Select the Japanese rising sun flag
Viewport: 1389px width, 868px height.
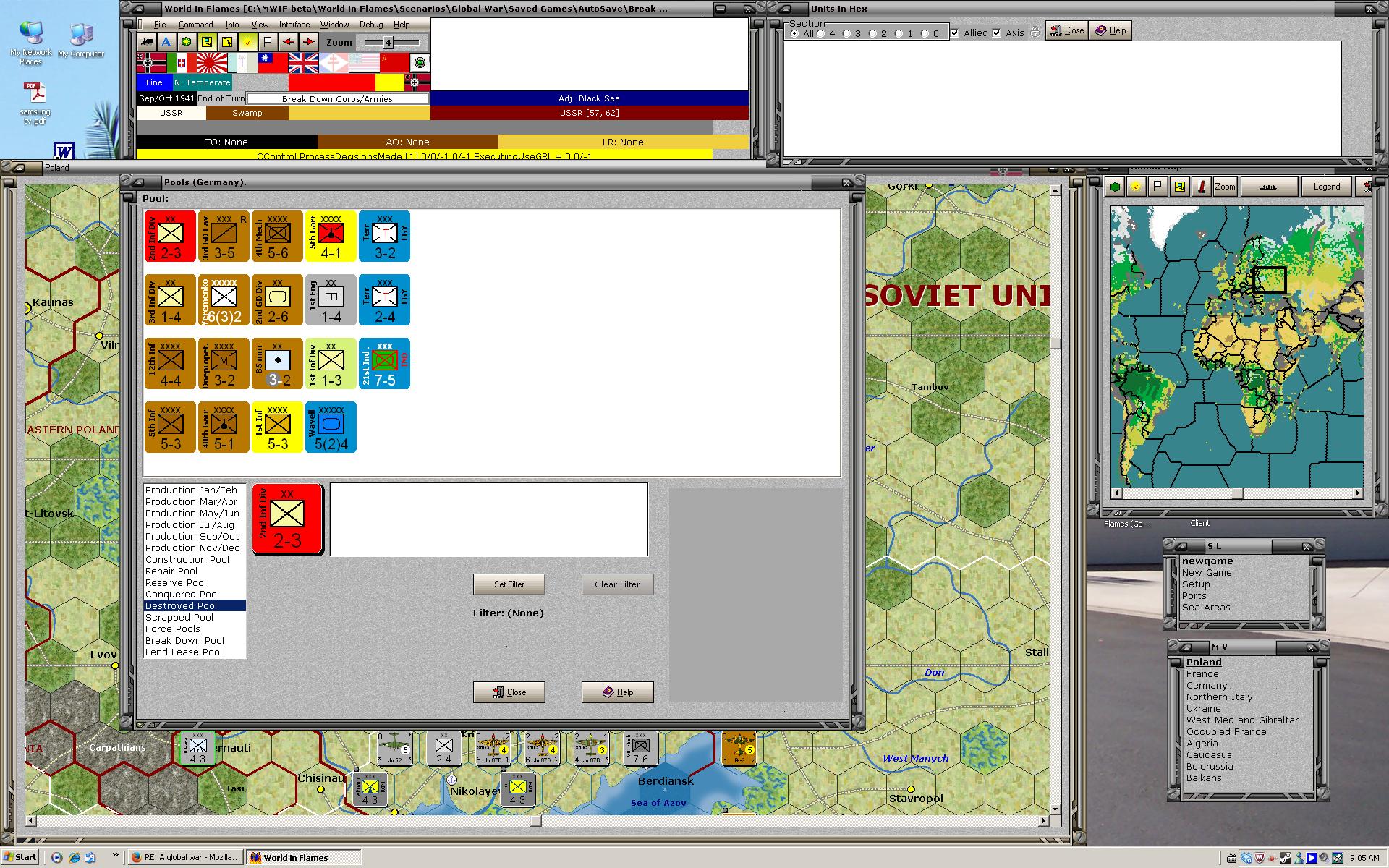212,63
